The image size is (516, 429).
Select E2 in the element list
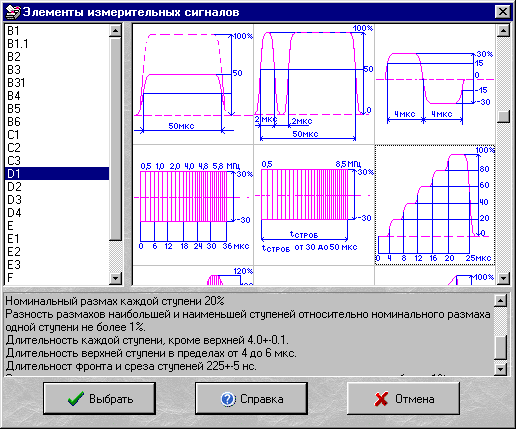coord(57,252)
